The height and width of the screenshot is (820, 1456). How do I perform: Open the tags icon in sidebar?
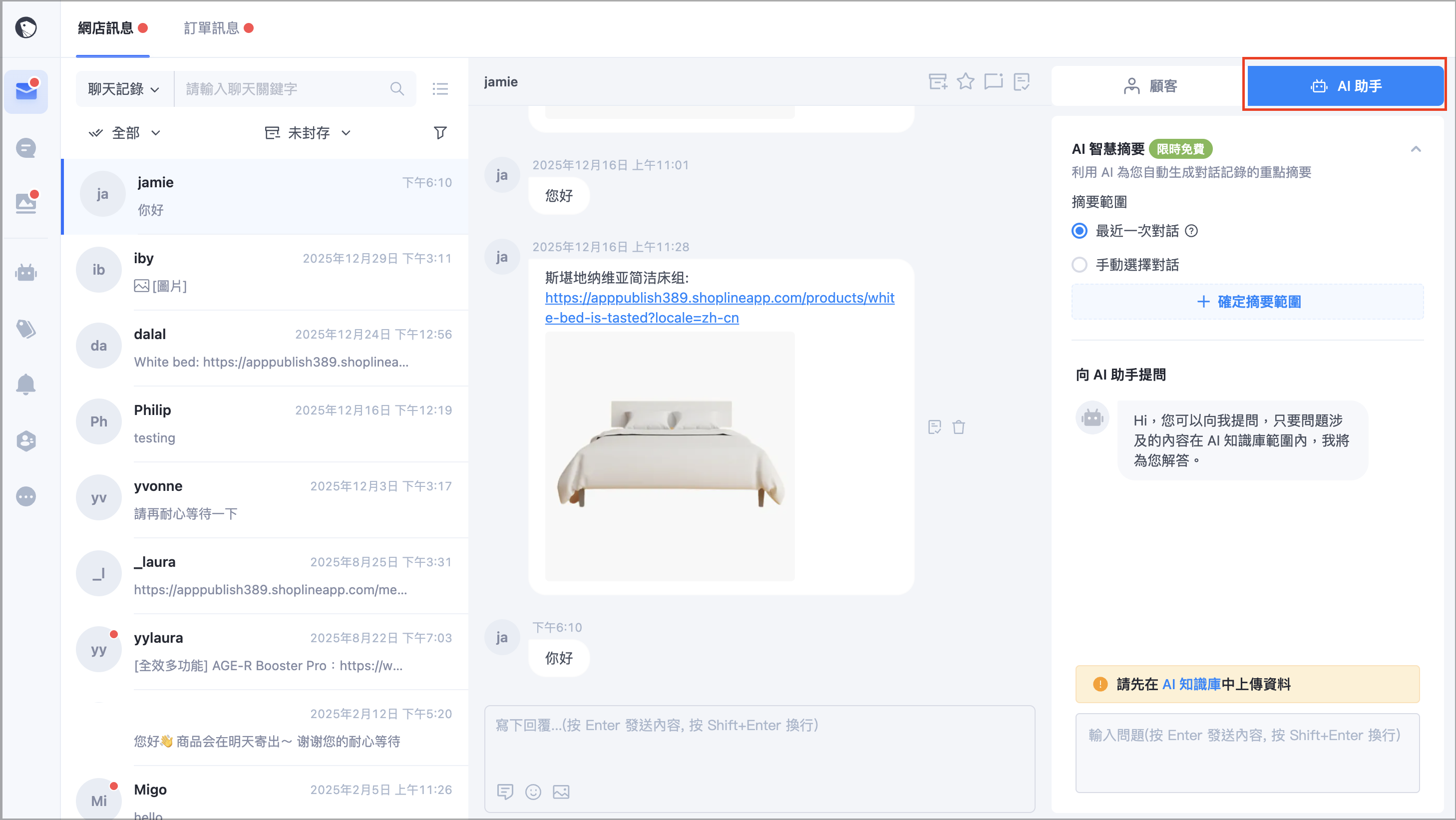[26, 328]
